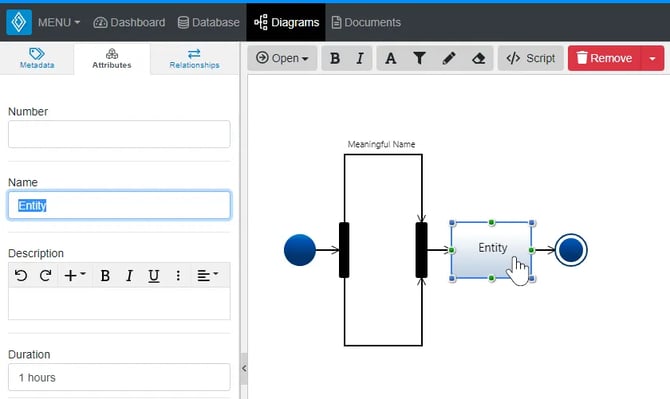Click the bottom-left blue resize handle of Entity
670x399 pixels.
pyautogui.click(x=453, y=279)
